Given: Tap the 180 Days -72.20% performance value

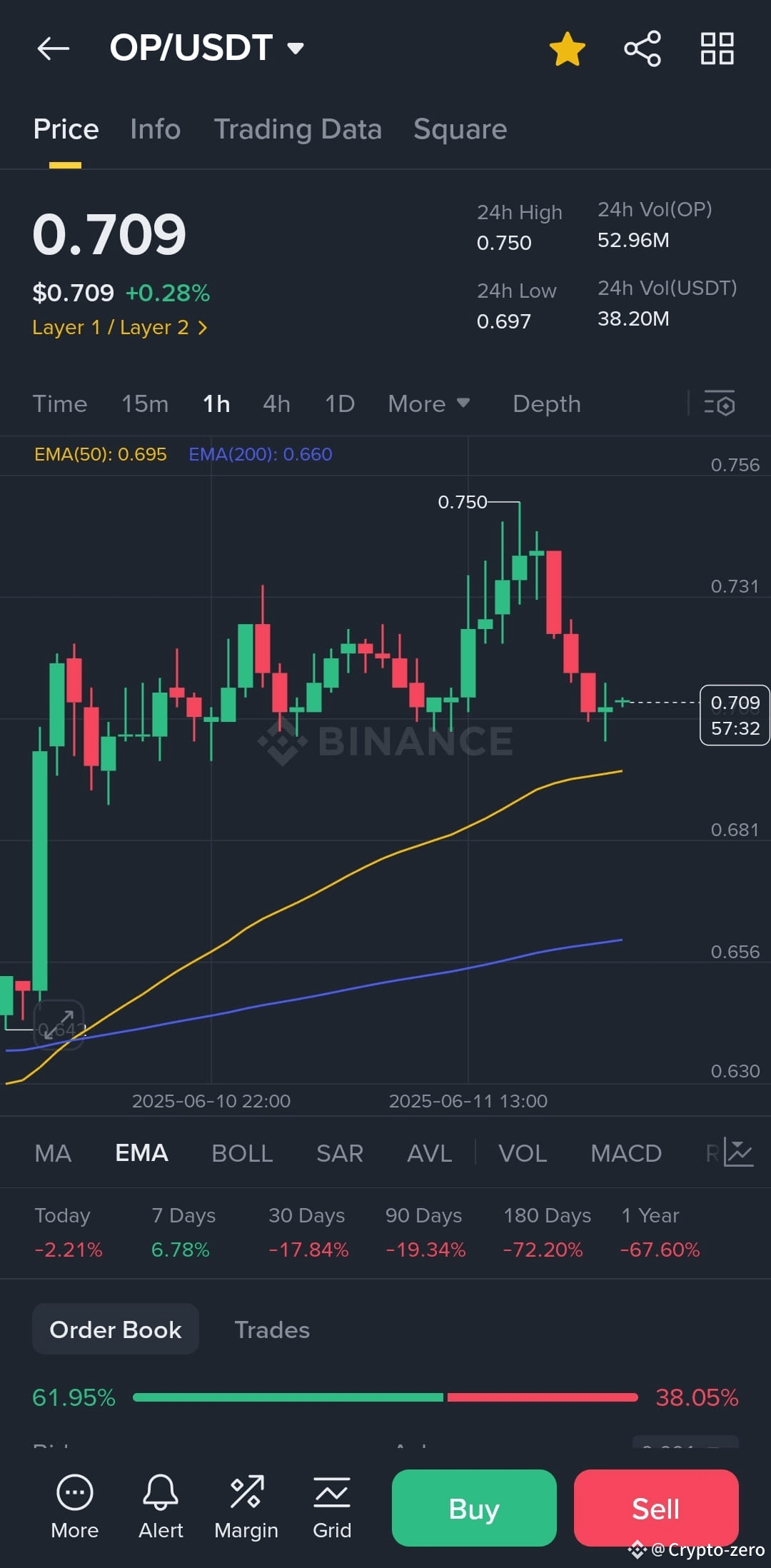Looking at the screenshot, I should click(543, 1250).
